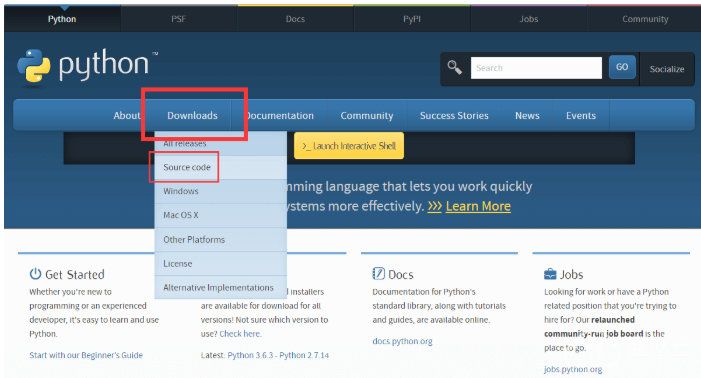
Task: Click the Check here link
Action: [240, 333]
